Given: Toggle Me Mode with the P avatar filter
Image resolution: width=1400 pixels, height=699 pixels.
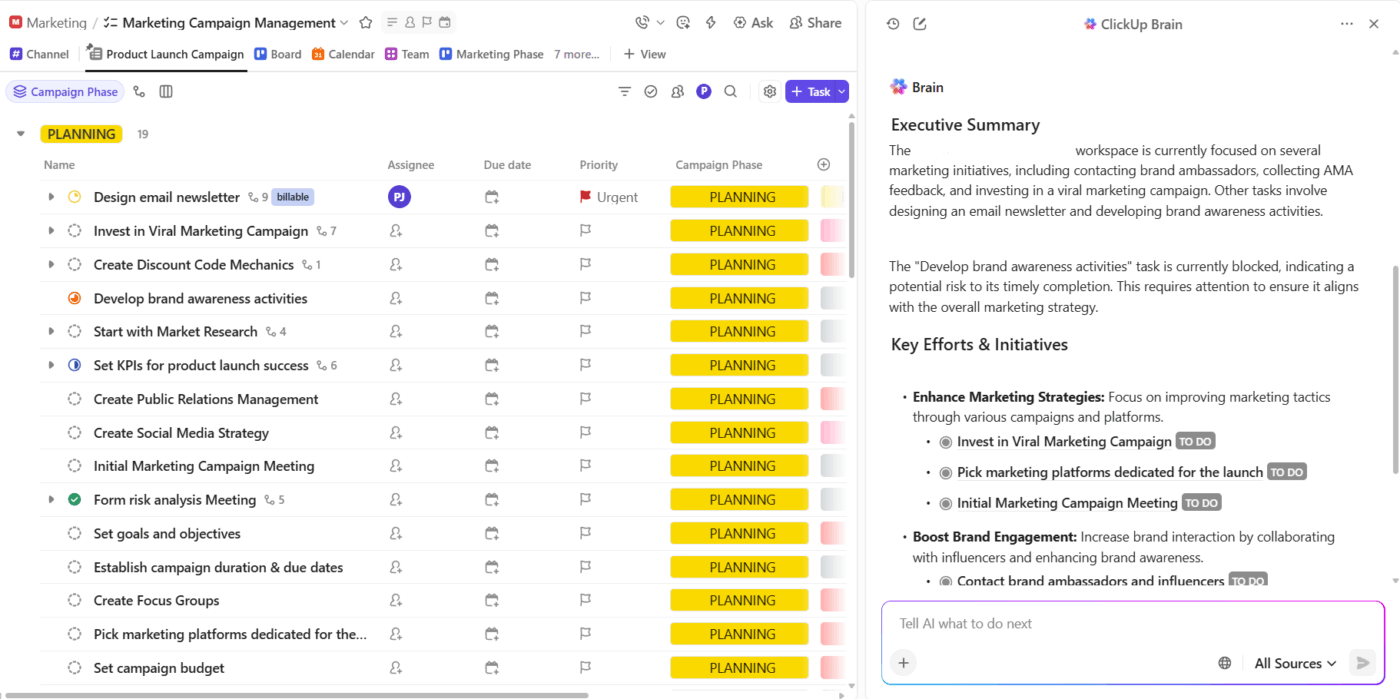Looking at the screenshot, I should pos(704,91).
